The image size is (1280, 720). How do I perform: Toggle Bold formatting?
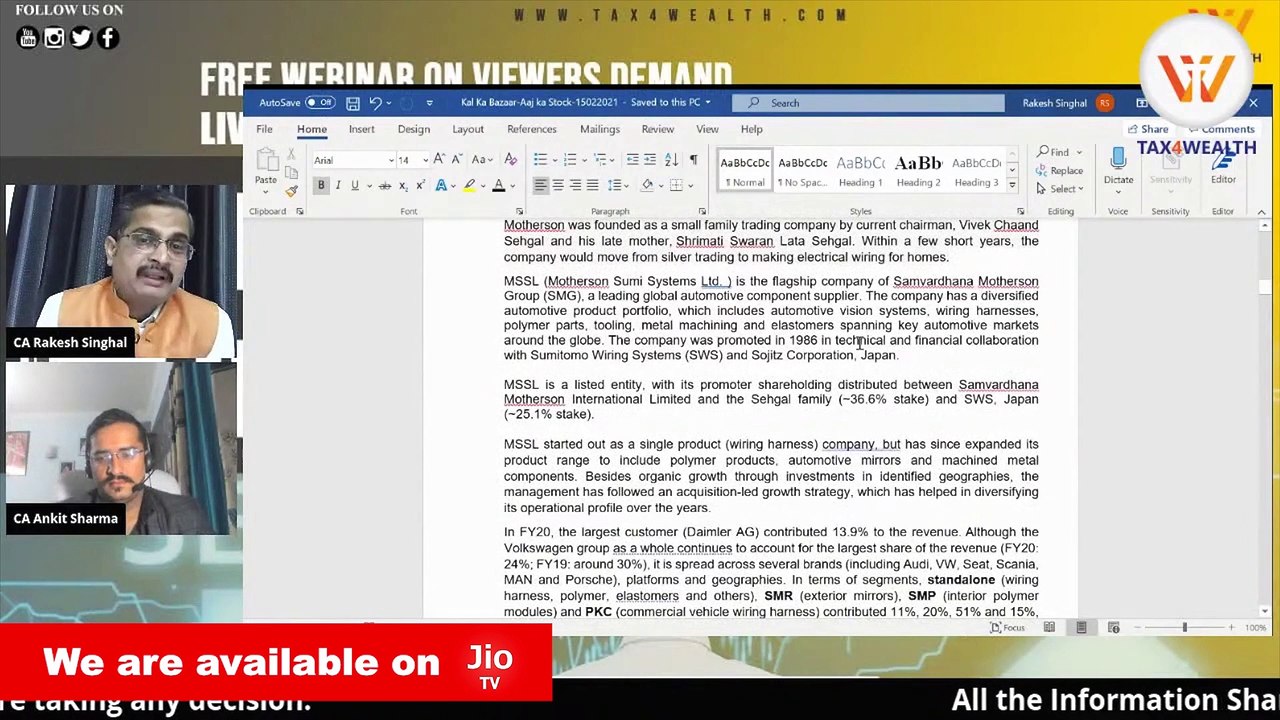click(x=321, y=186)
